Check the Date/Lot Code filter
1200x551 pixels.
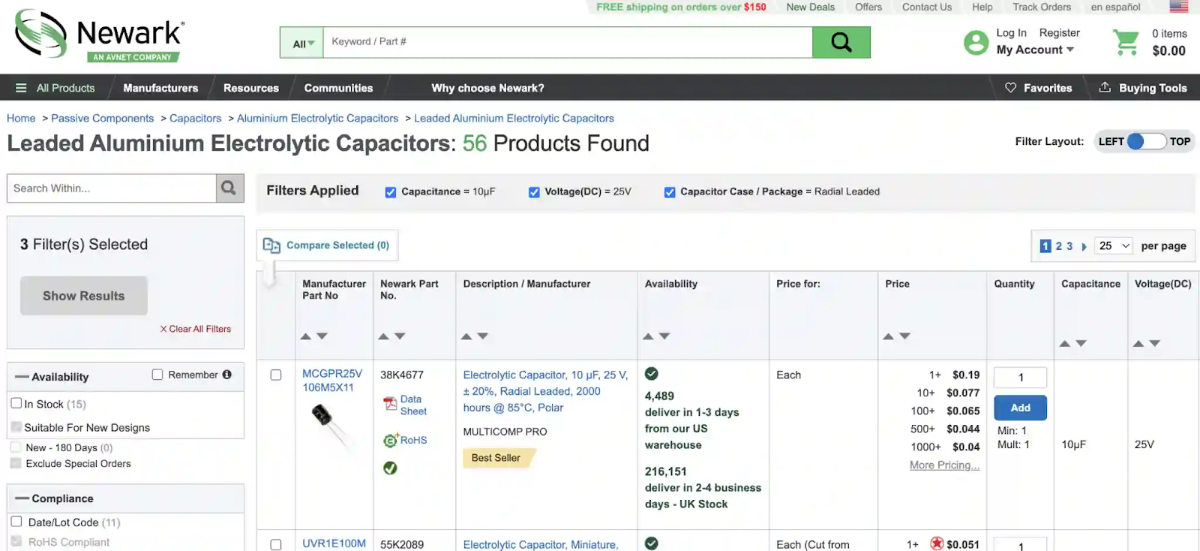pyautogui.click(x=16, y=522)
